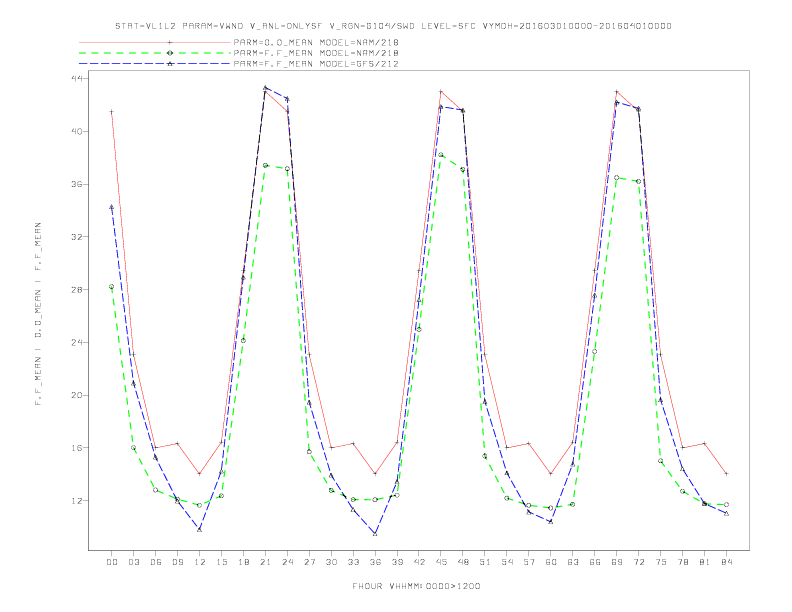Click x-axis forecast hour label 18
Screen dimensions: 792x612
243,562
